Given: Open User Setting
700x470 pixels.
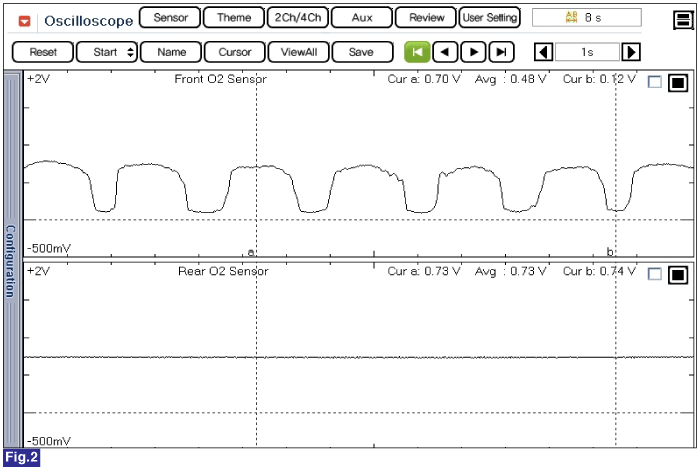Looking at the screenshot, I should [489, 18].
